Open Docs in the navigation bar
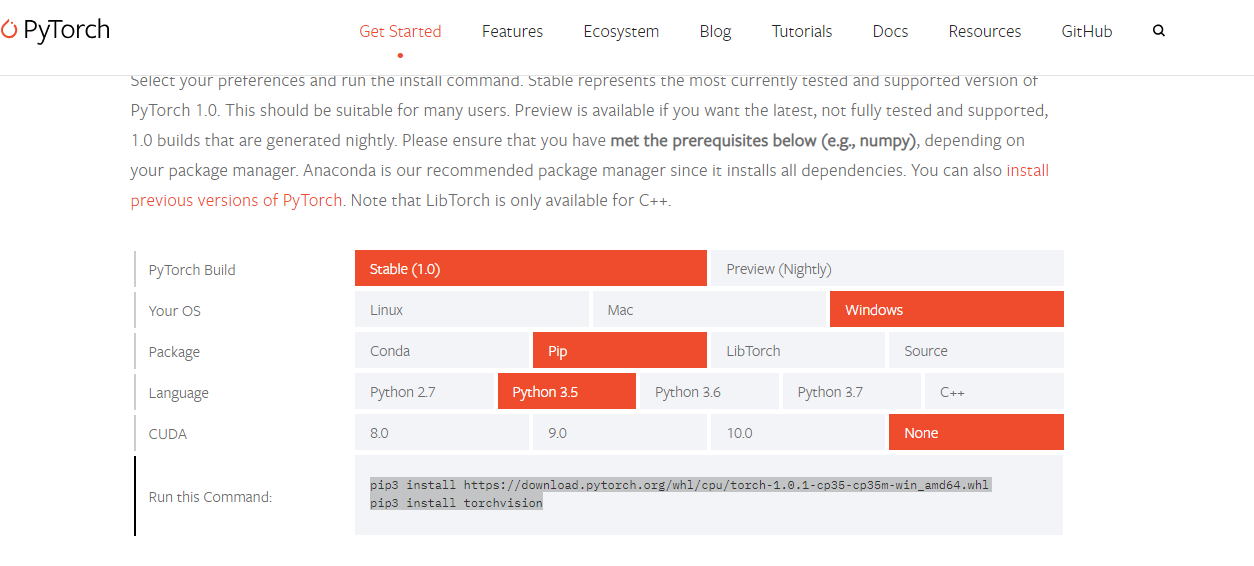The image size is (1254, 566). click(x=890, y=31)
